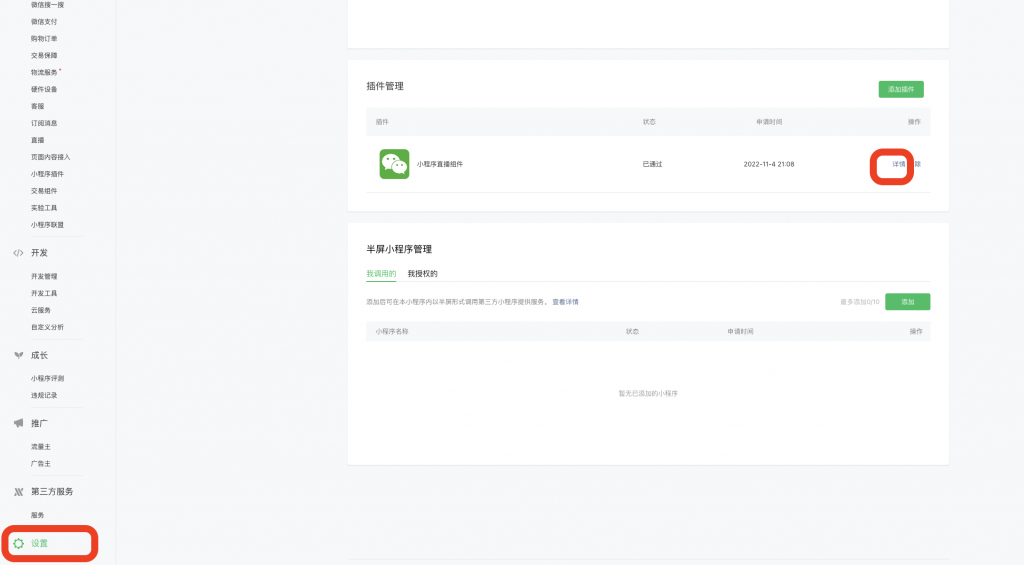1024x565 pixels.
Task: Go to 开发管理 in sidebar
Action: (44, 276)
